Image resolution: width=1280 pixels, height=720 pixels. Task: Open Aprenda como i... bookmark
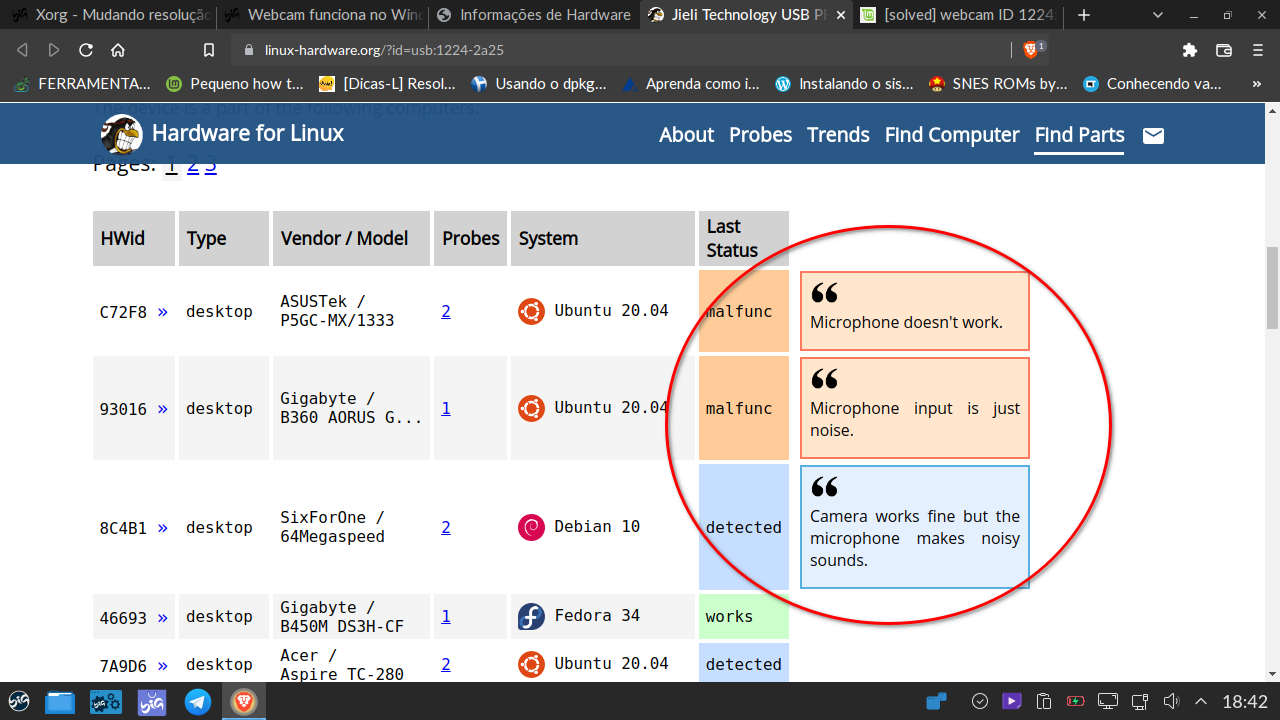point(691,84)
